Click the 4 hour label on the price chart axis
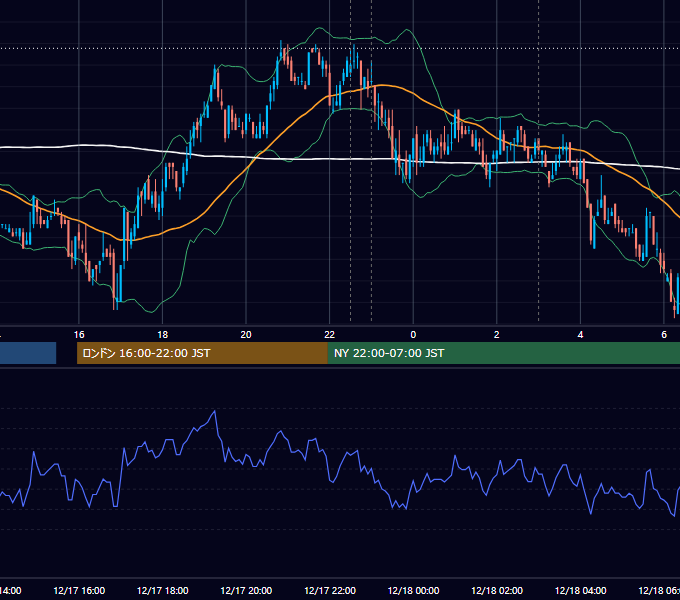Viewport: 680px width, 600px height. coord(580,335)
